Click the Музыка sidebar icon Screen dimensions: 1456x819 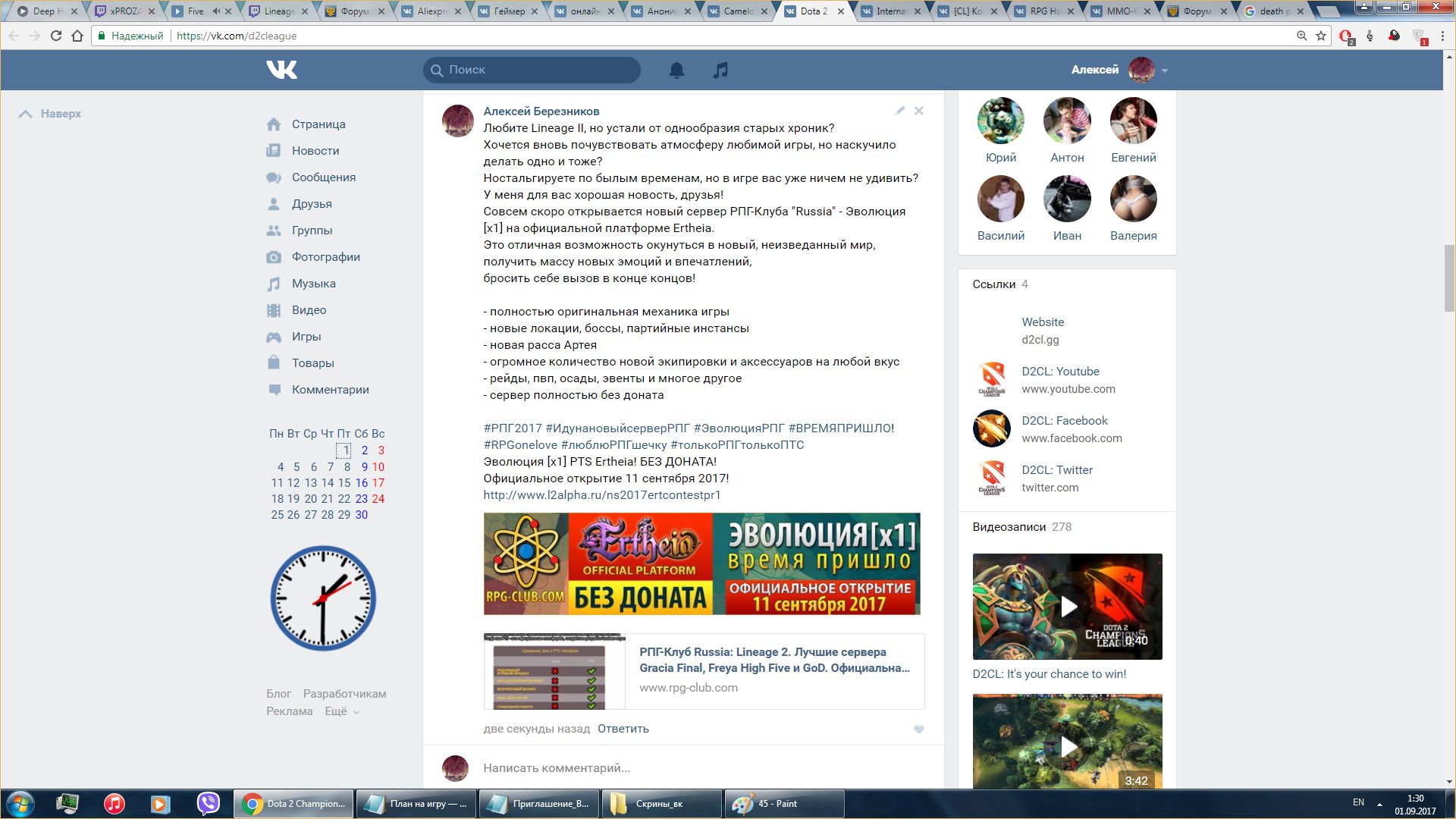pos(274,284)
